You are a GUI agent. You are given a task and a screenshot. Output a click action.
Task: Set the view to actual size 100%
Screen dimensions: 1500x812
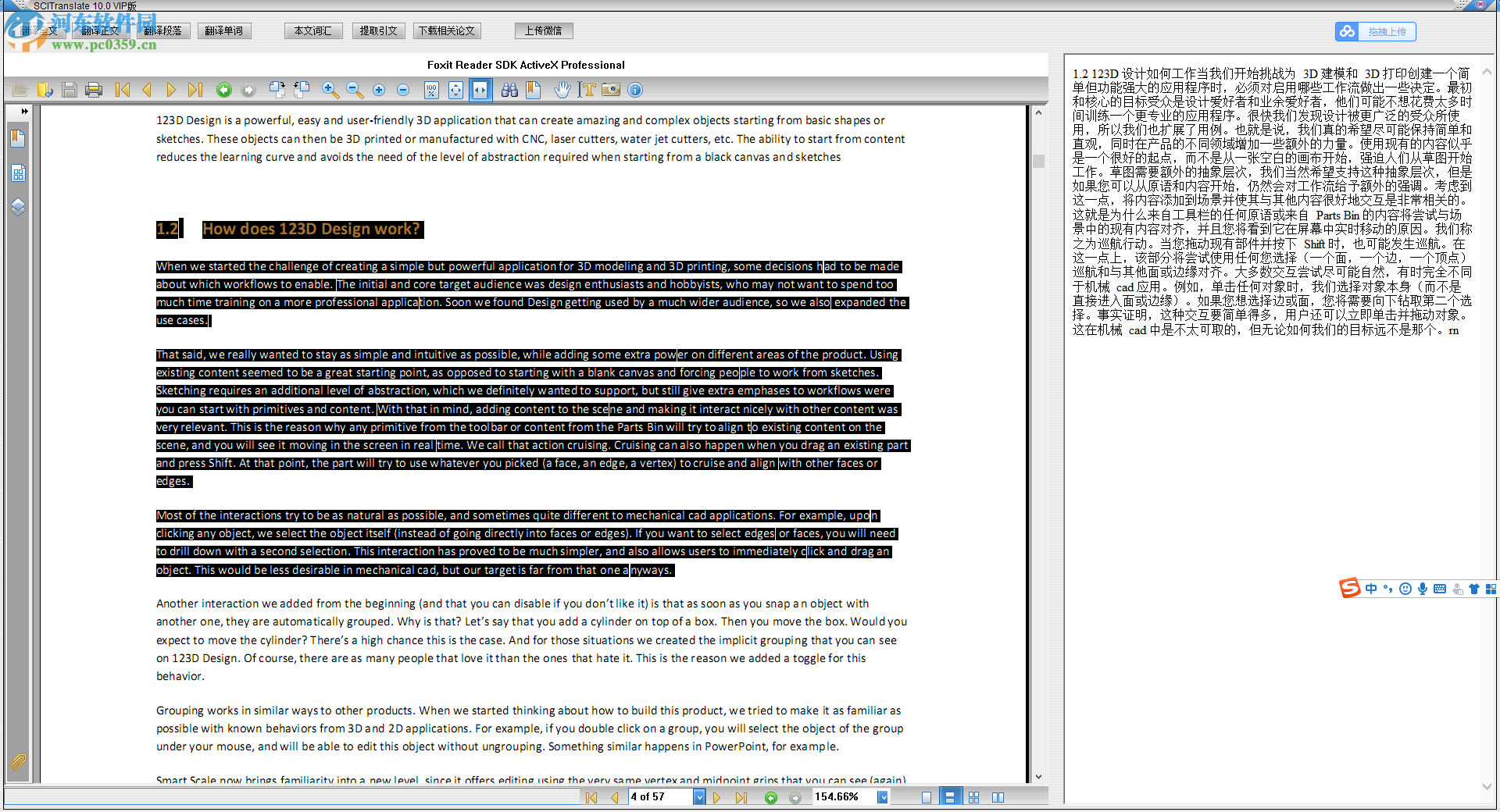(432, 91)
